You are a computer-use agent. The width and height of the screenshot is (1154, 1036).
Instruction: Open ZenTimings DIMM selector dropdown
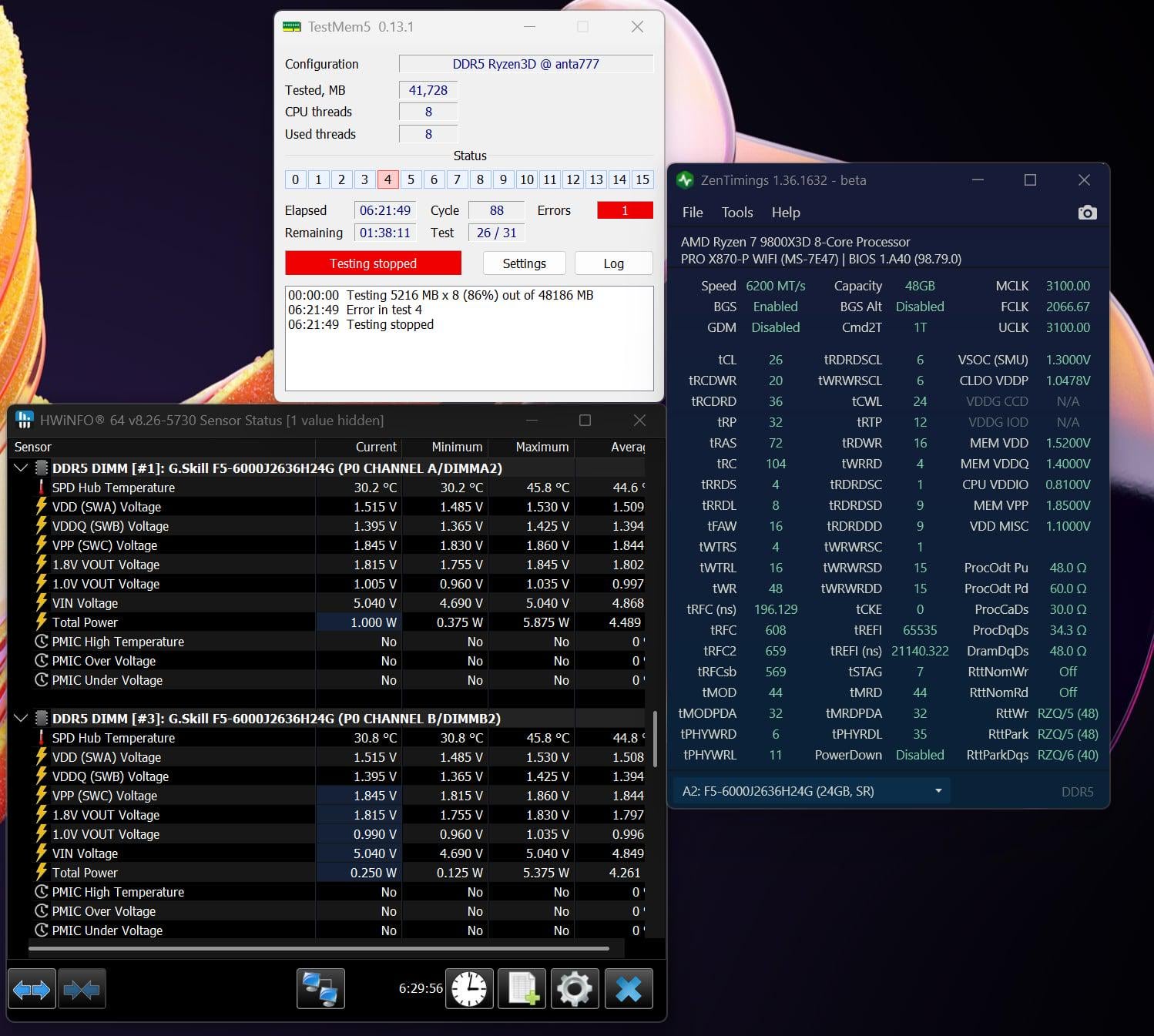[x=812, y=791]
